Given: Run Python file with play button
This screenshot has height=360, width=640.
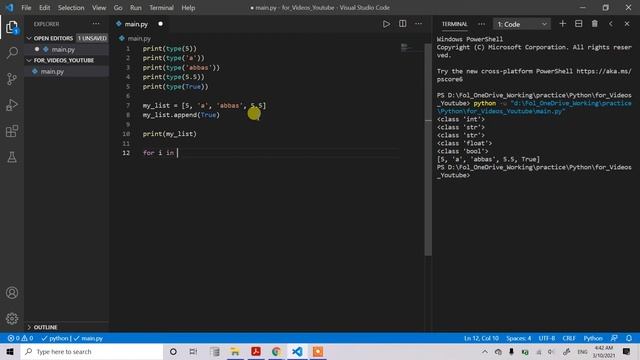Looking at the screenshot, I should coord(386,24).
